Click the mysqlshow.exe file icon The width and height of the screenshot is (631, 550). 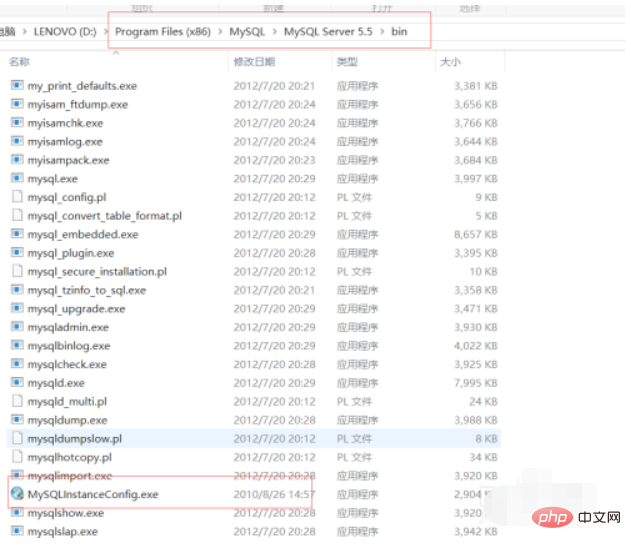pyautogui.click(x=17, y=513)
